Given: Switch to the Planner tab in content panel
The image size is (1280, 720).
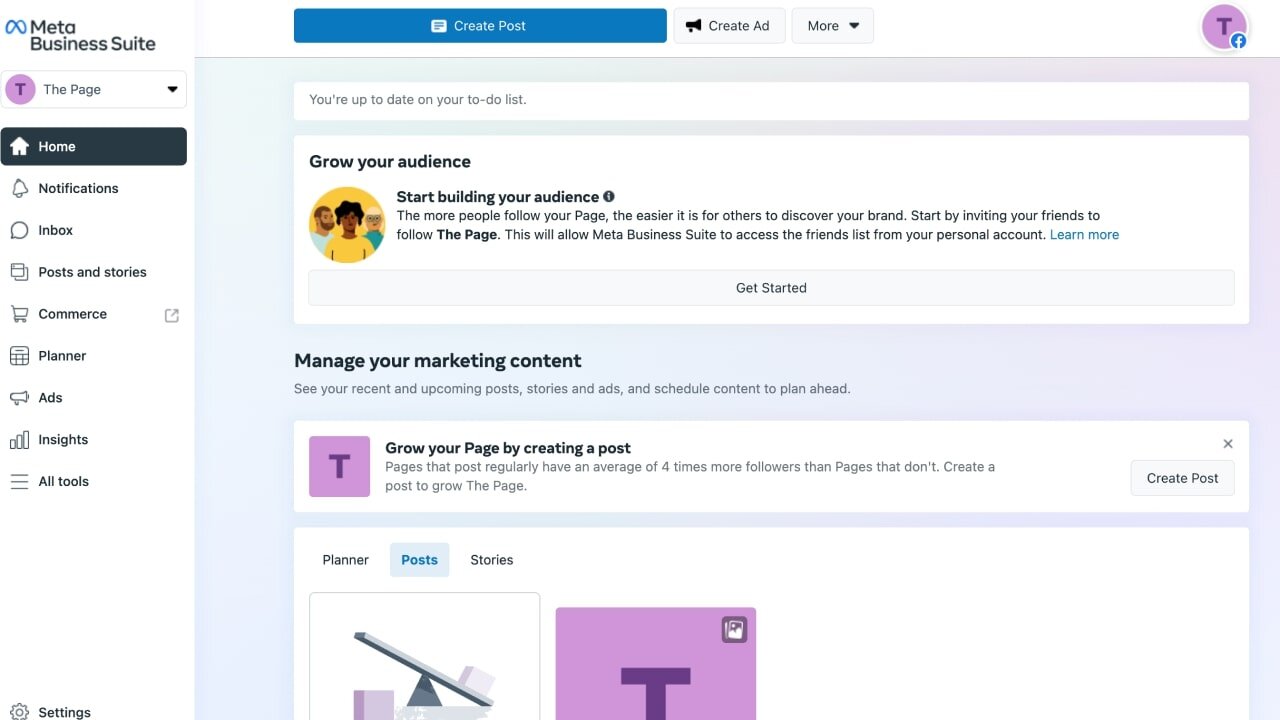Looking at the screenshot, I should pos(346,560).
